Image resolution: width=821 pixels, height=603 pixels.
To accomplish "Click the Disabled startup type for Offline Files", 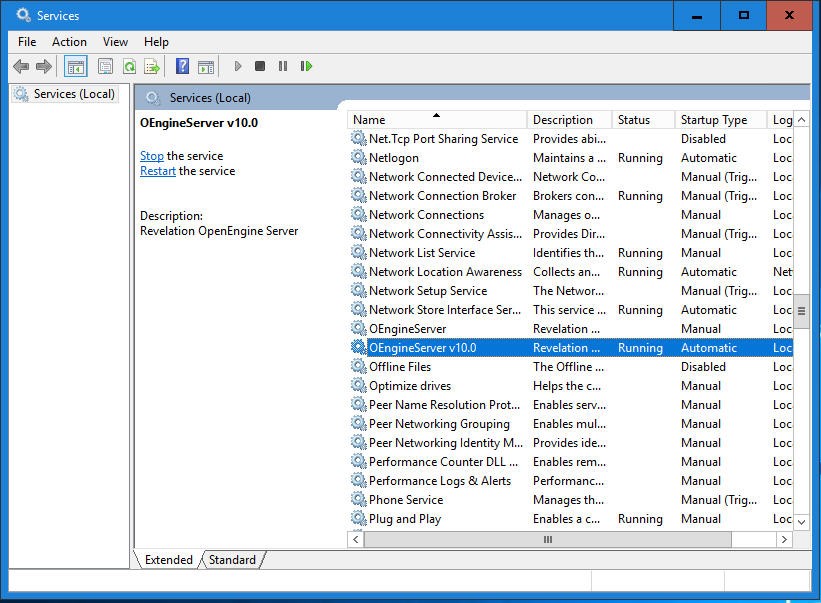I will click(703, 366).
